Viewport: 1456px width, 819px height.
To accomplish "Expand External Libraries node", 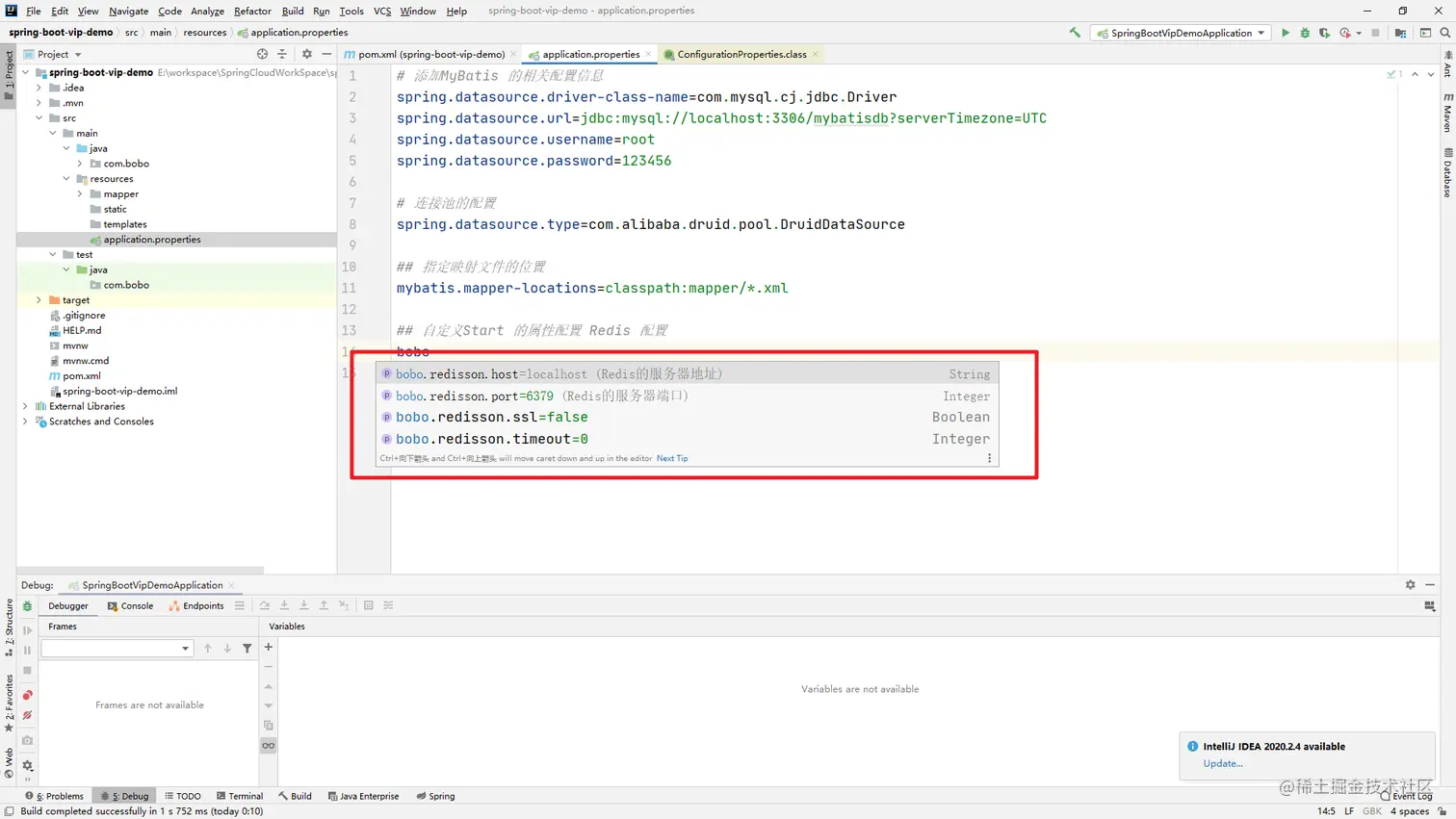I will click(26, 406).
